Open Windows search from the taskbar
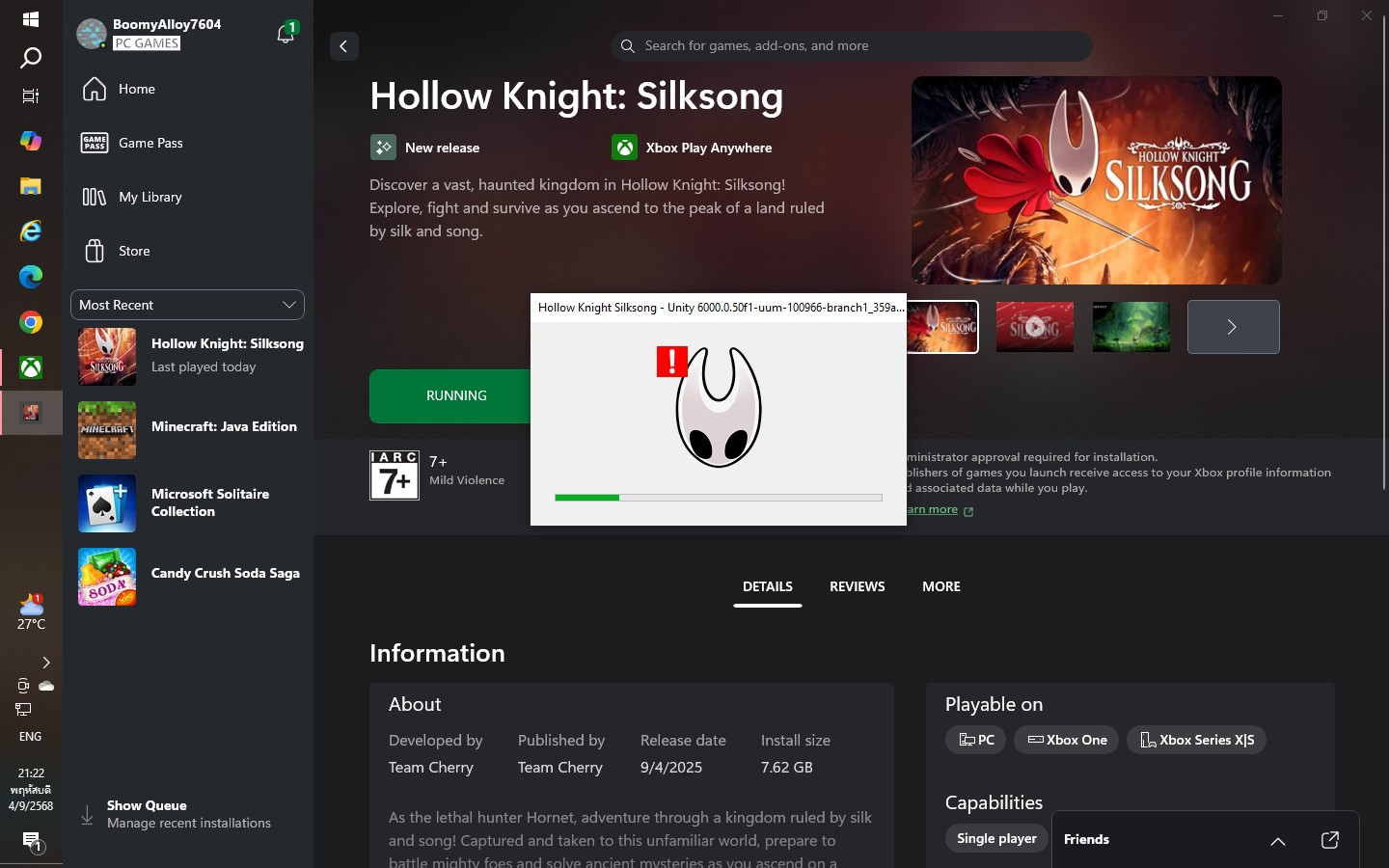Image resolution: width=1389 pixels, height=868 pixels. 31,58
